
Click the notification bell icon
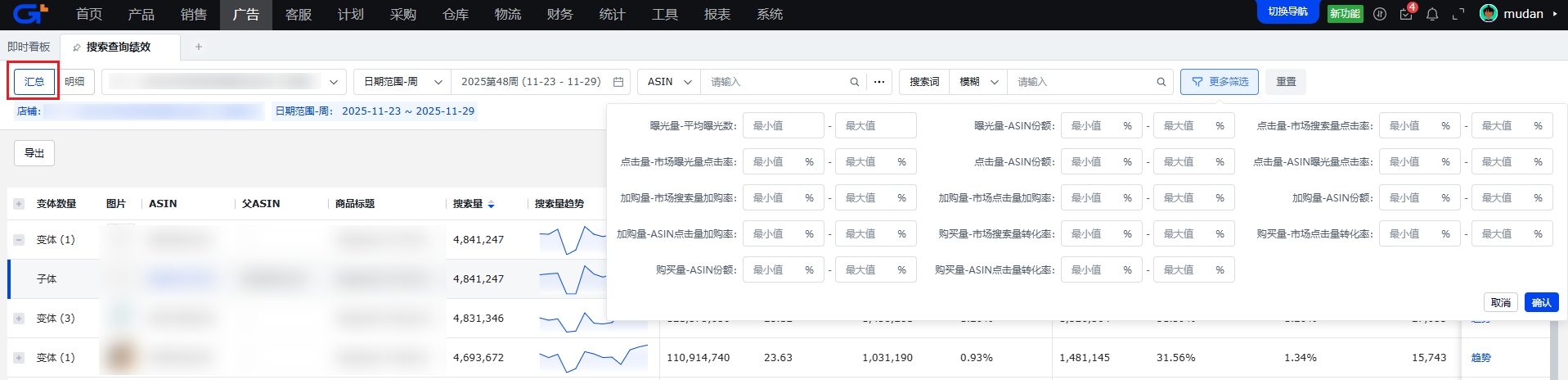click(1431, 14)
